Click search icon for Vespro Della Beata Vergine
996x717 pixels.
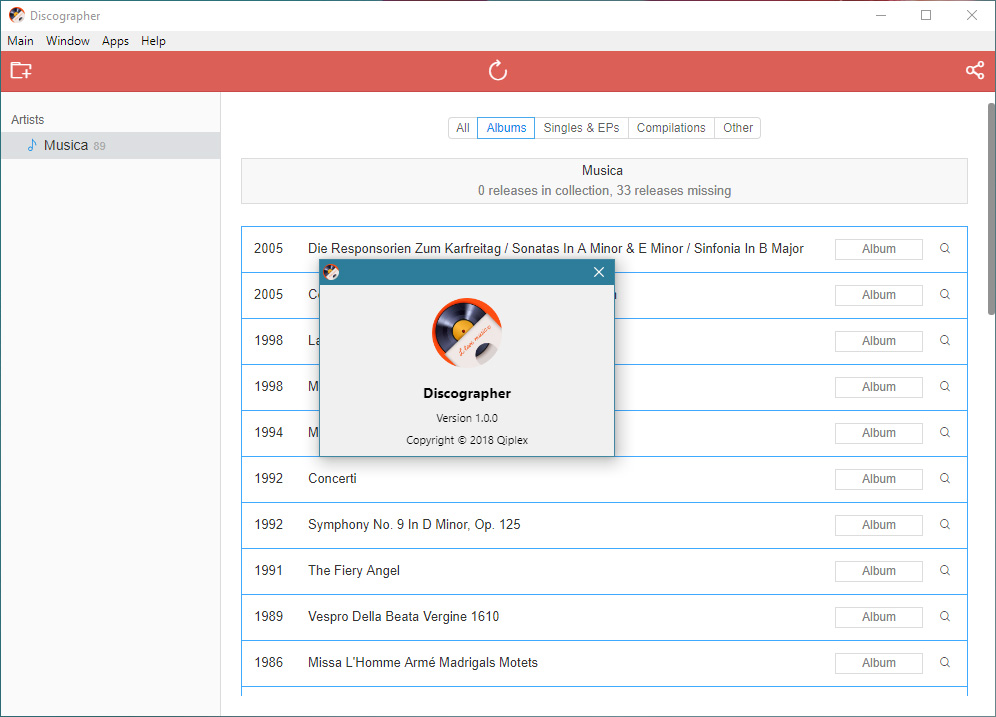(x=945, y=616)
